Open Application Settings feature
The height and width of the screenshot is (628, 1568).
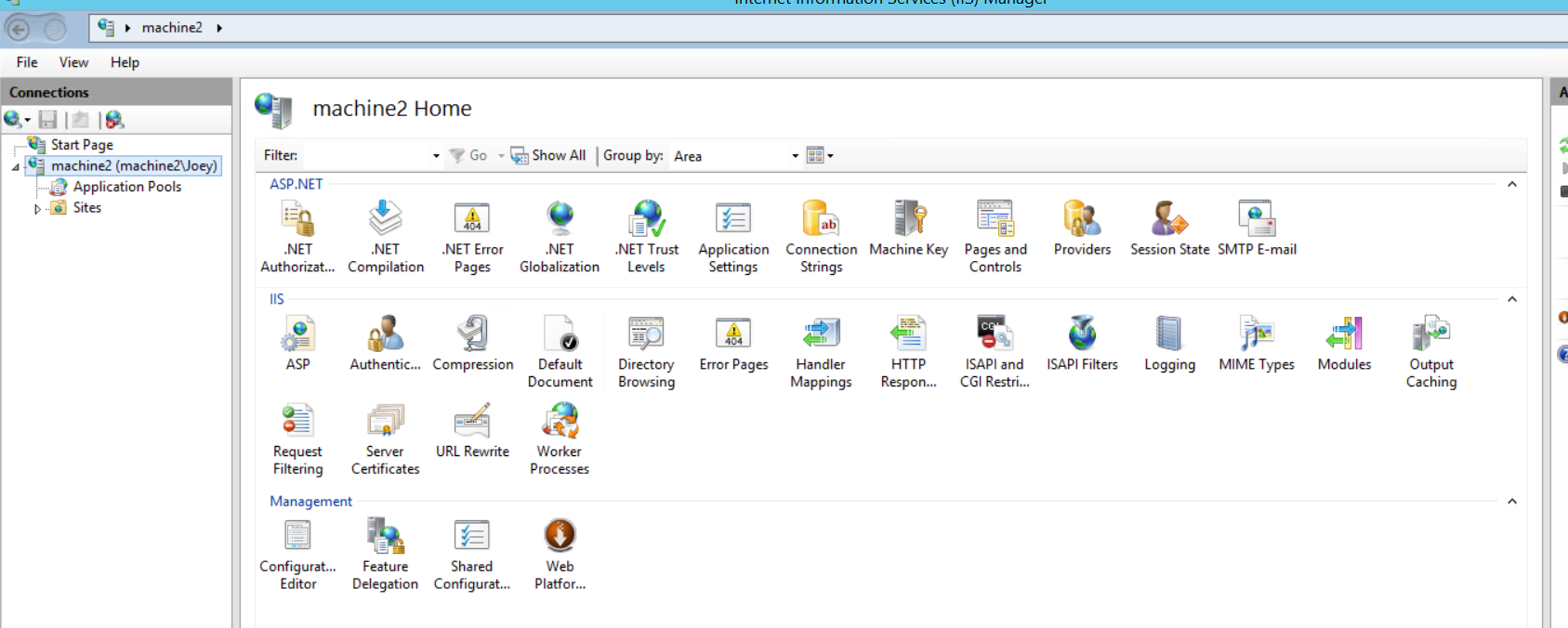click(x=733, y=237)
